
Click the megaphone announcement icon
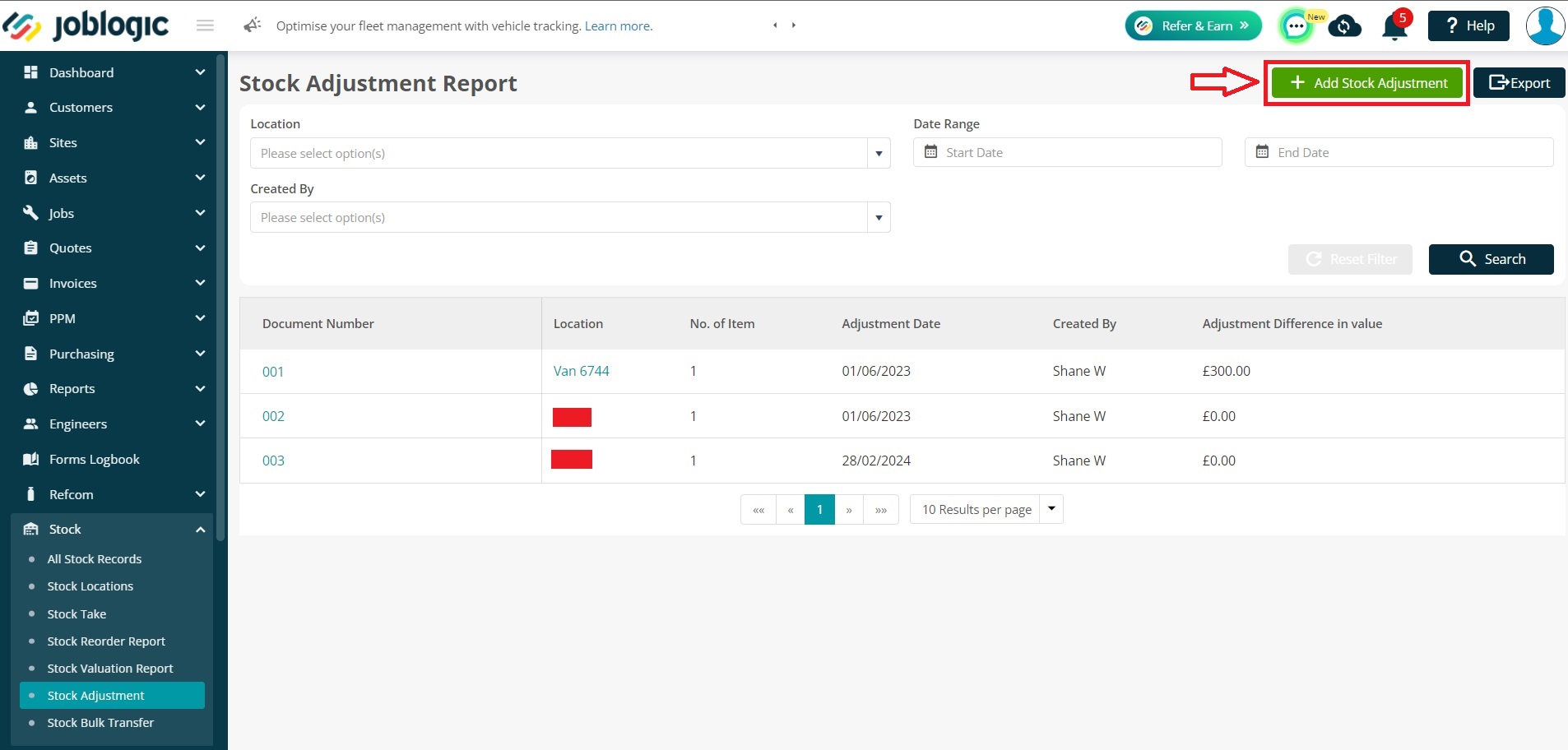[x=252, y=25]
